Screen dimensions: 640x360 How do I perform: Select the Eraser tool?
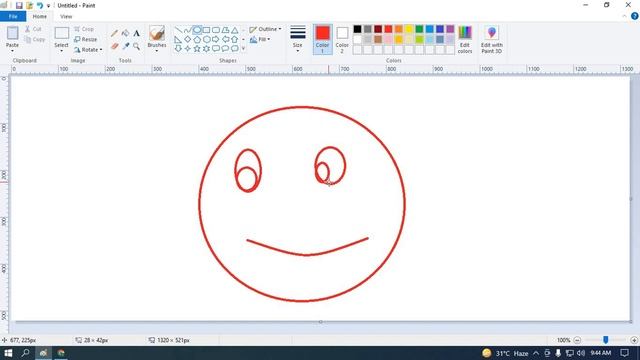click(115, 46)
